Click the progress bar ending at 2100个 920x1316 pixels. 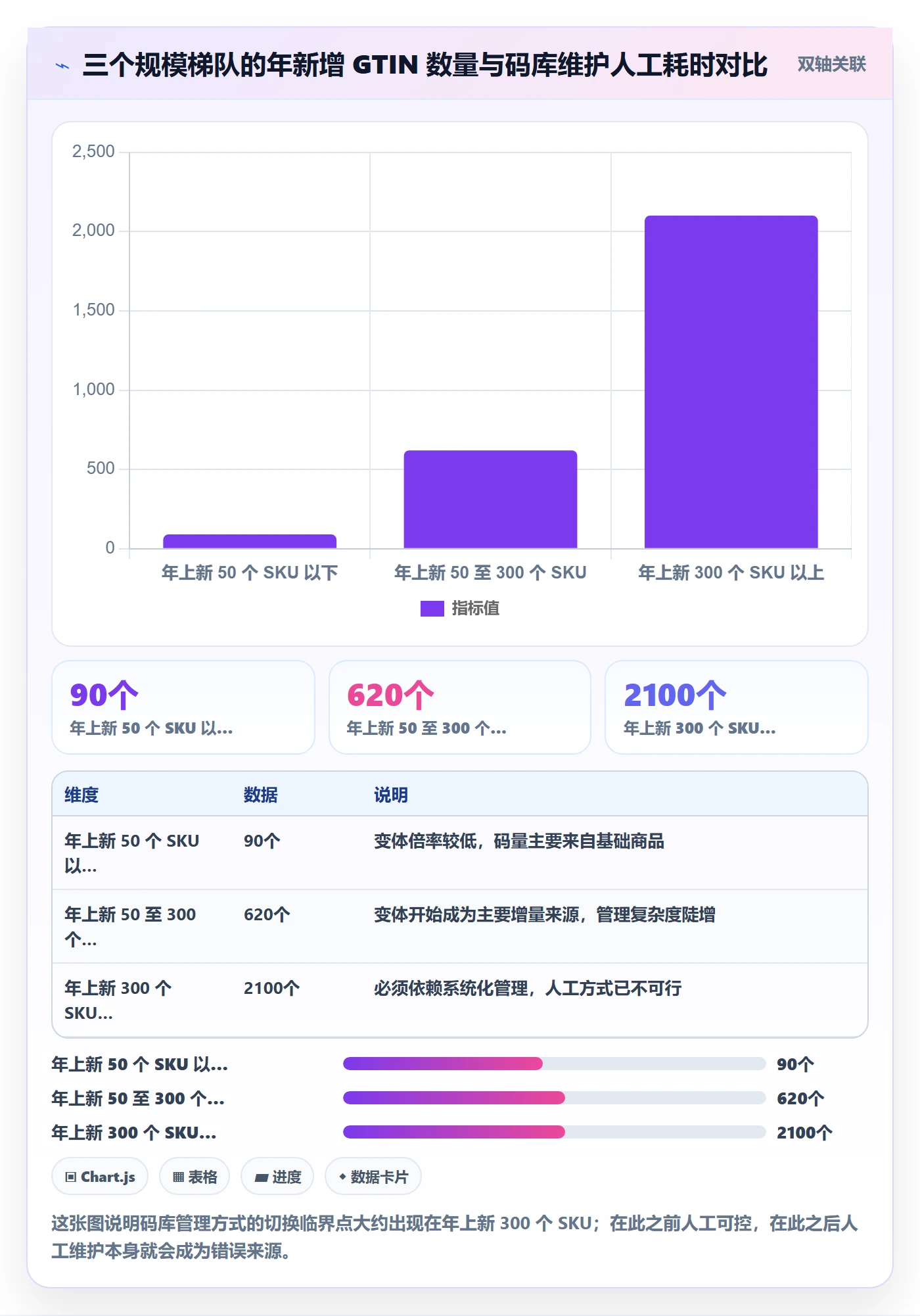554,1132
